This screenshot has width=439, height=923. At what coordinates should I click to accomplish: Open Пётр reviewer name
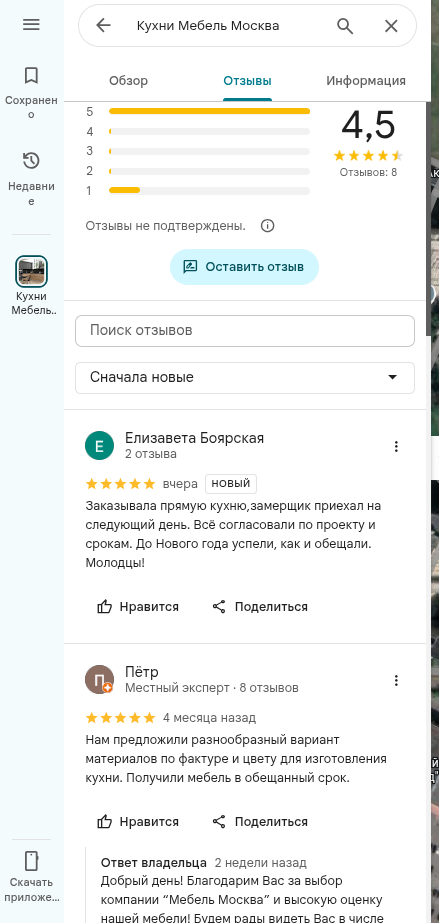(x=142, y=672)
